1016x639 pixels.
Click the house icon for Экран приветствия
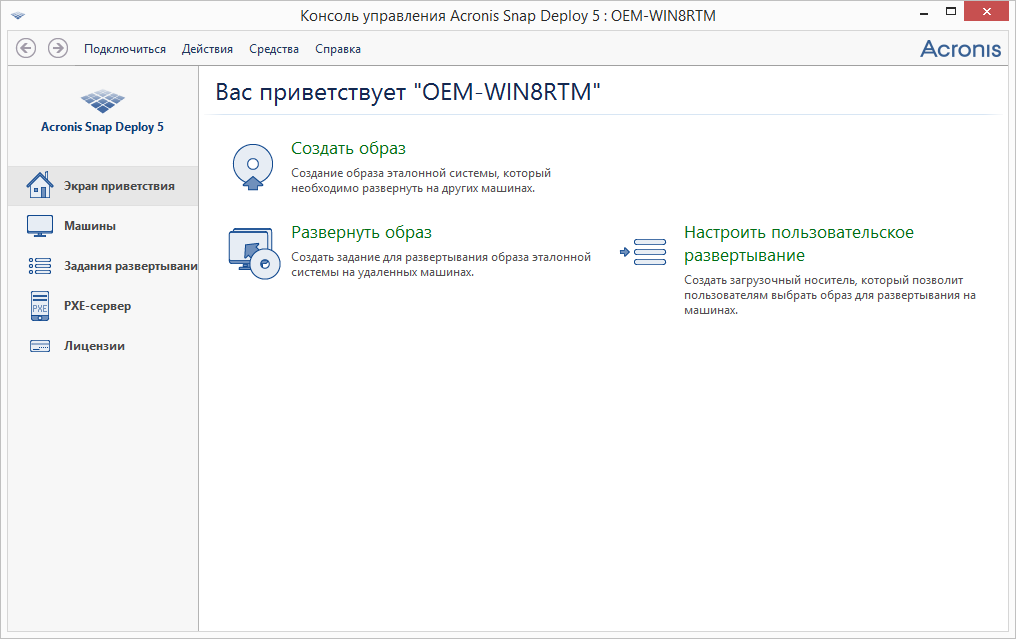[40, 185]
